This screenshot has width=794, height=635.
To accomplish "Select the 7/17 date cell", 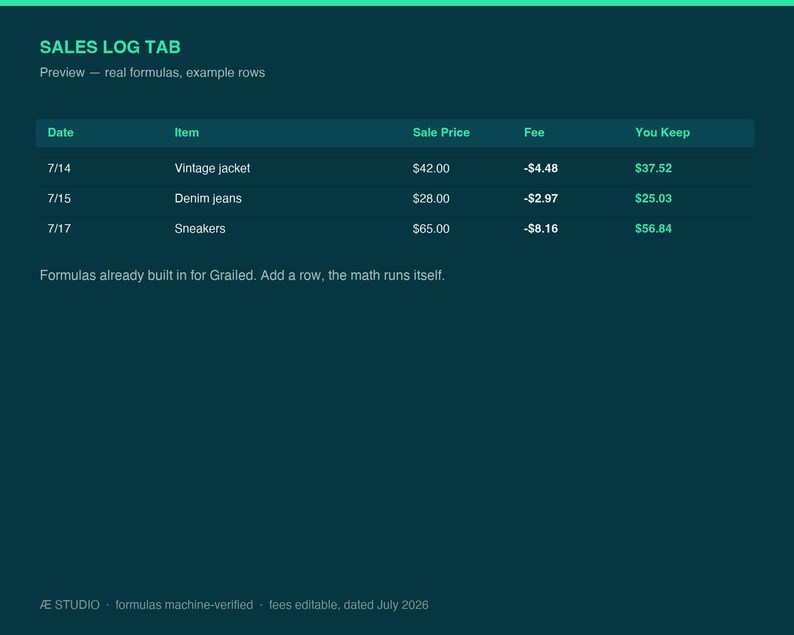I will click(x=59, y=228).
